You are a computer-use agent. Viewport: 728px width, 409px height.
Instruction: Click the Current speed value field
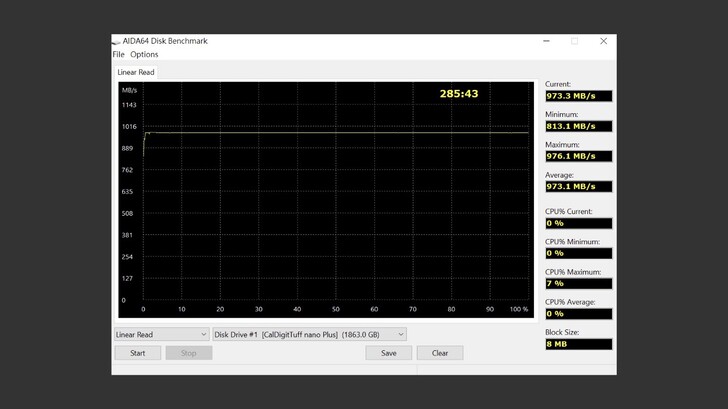coord(578,96)
